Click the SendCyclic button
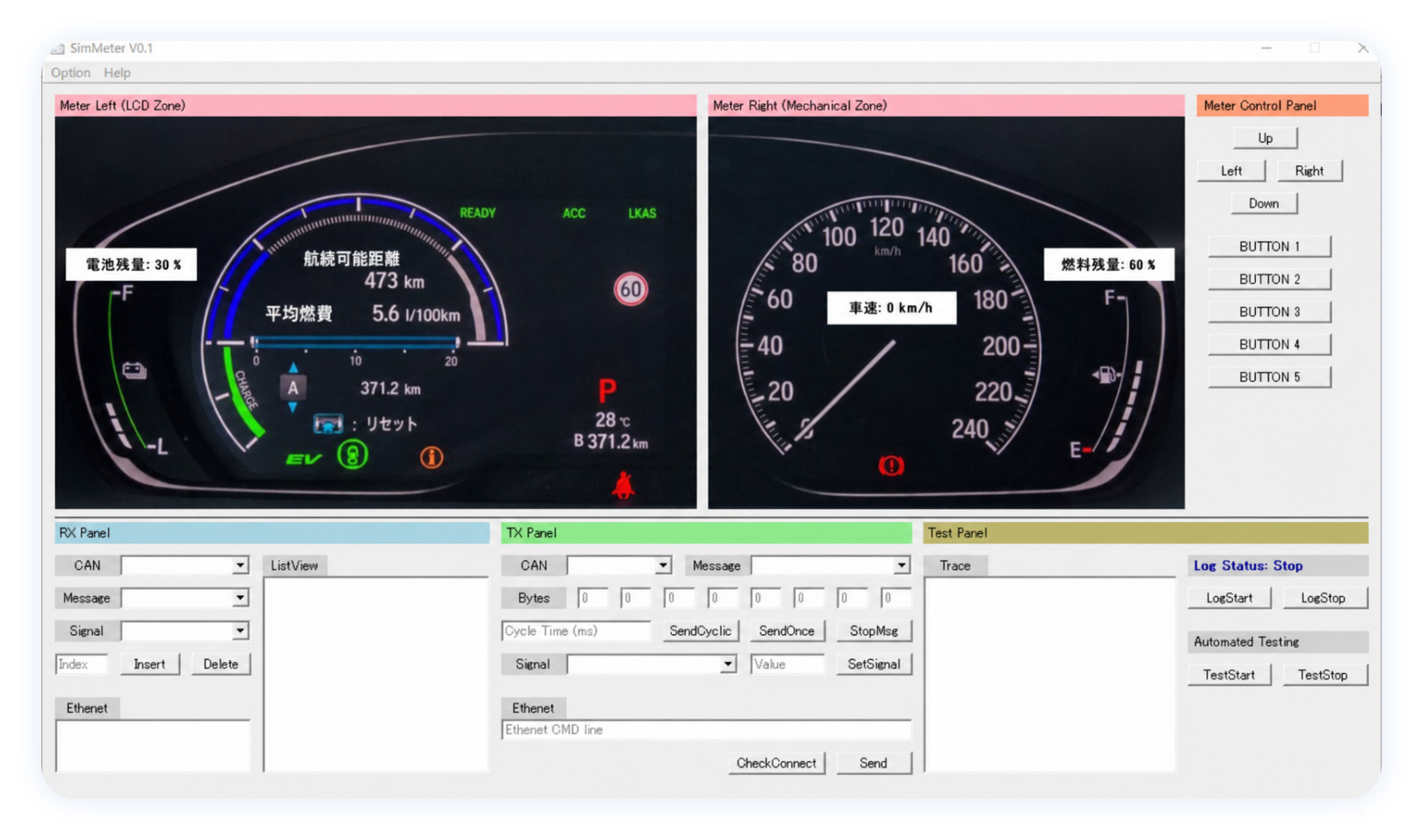Image resolution: width=1423 pixels, height=840 pixels. tap(700, 631)
